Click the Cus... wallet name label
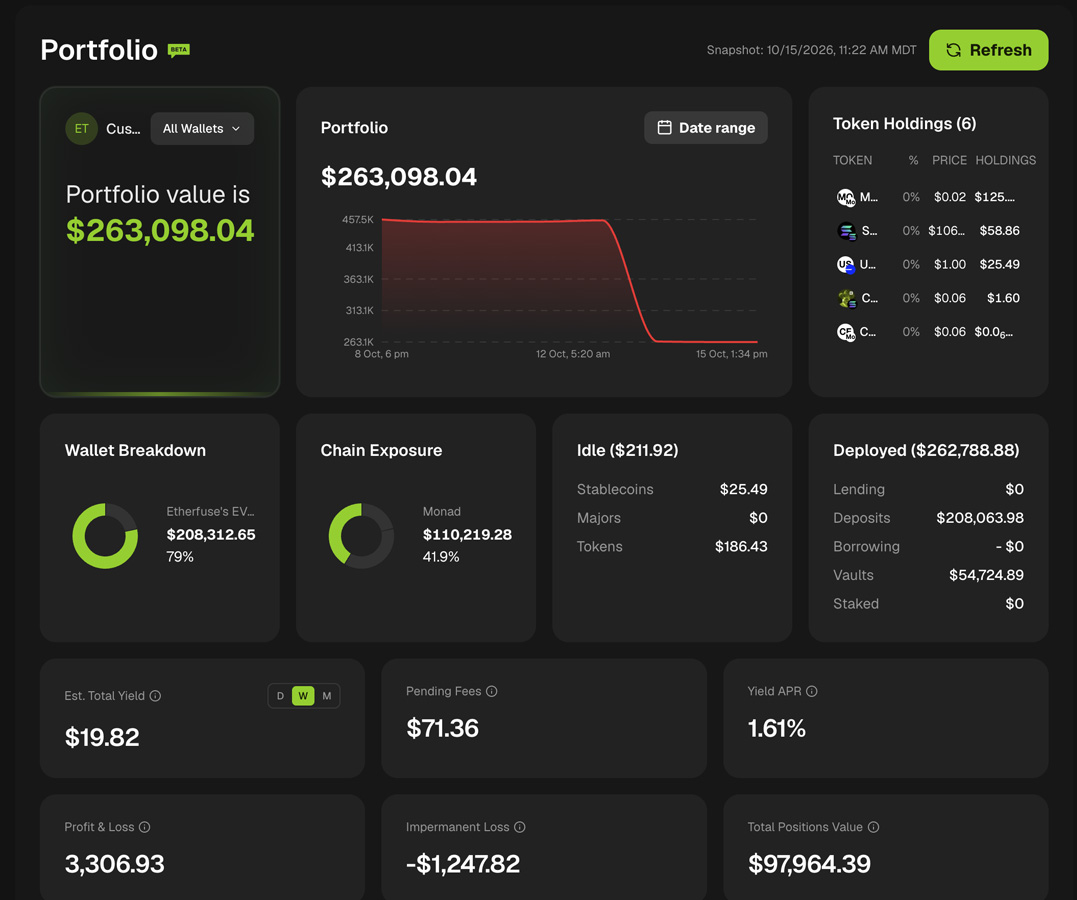This screenshot has width=1077, height=900. (123, 129)
